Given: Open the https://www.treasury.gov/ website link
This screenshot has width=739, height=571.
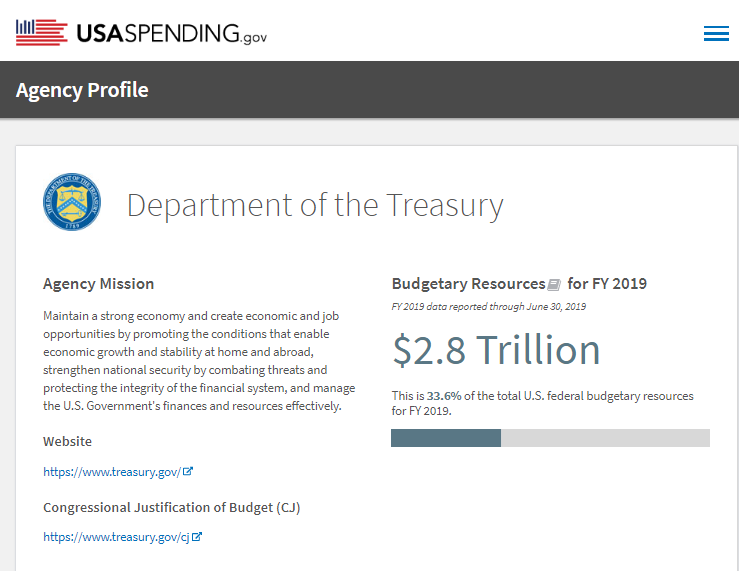Looking at the screenshot, I should (x=112, y=472).
